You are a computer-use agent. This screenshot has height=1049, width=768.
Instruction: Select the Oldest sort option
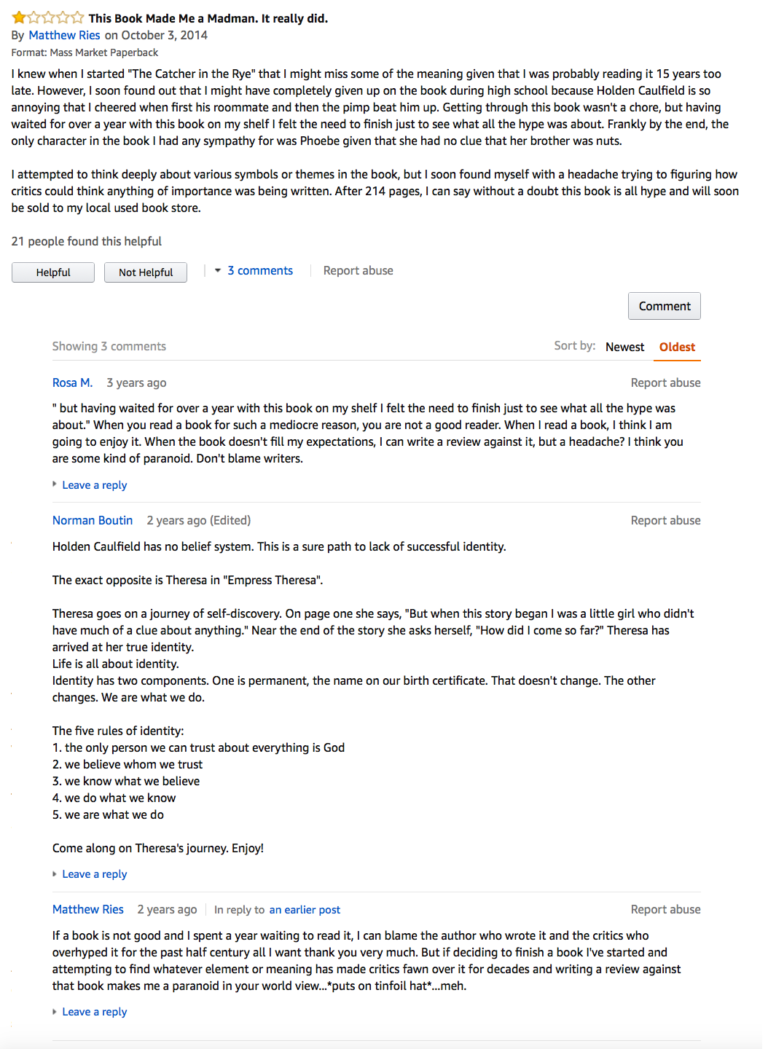(677, 346)
